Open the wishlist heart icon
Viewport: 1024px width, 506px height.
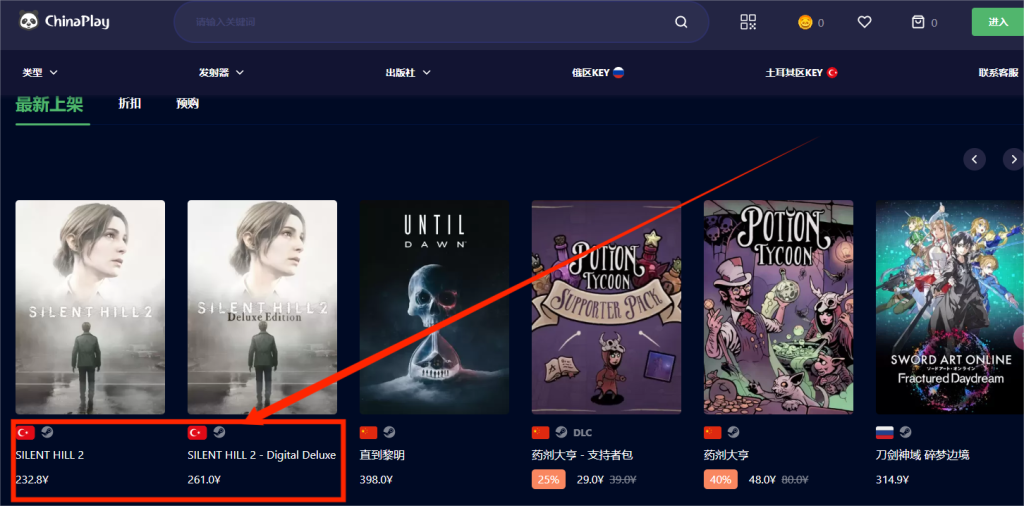(x=864, y=22)
